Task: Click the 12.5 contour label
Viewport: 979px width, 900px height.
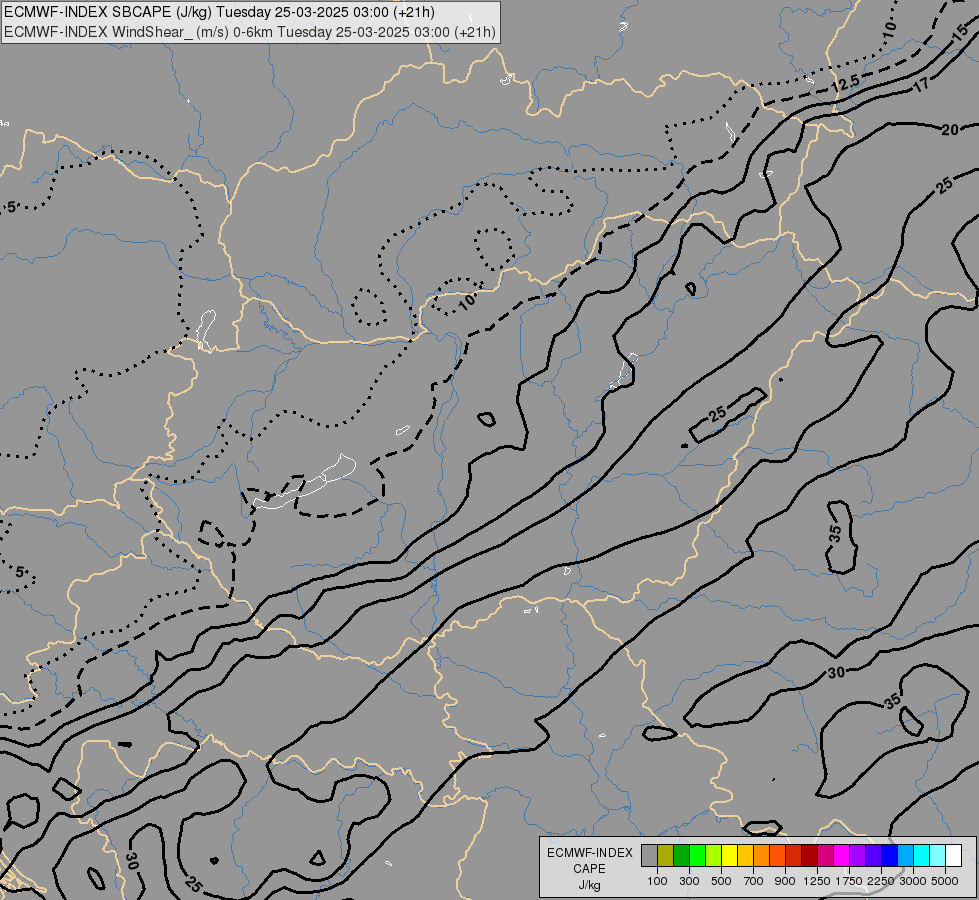Action: 846,83
